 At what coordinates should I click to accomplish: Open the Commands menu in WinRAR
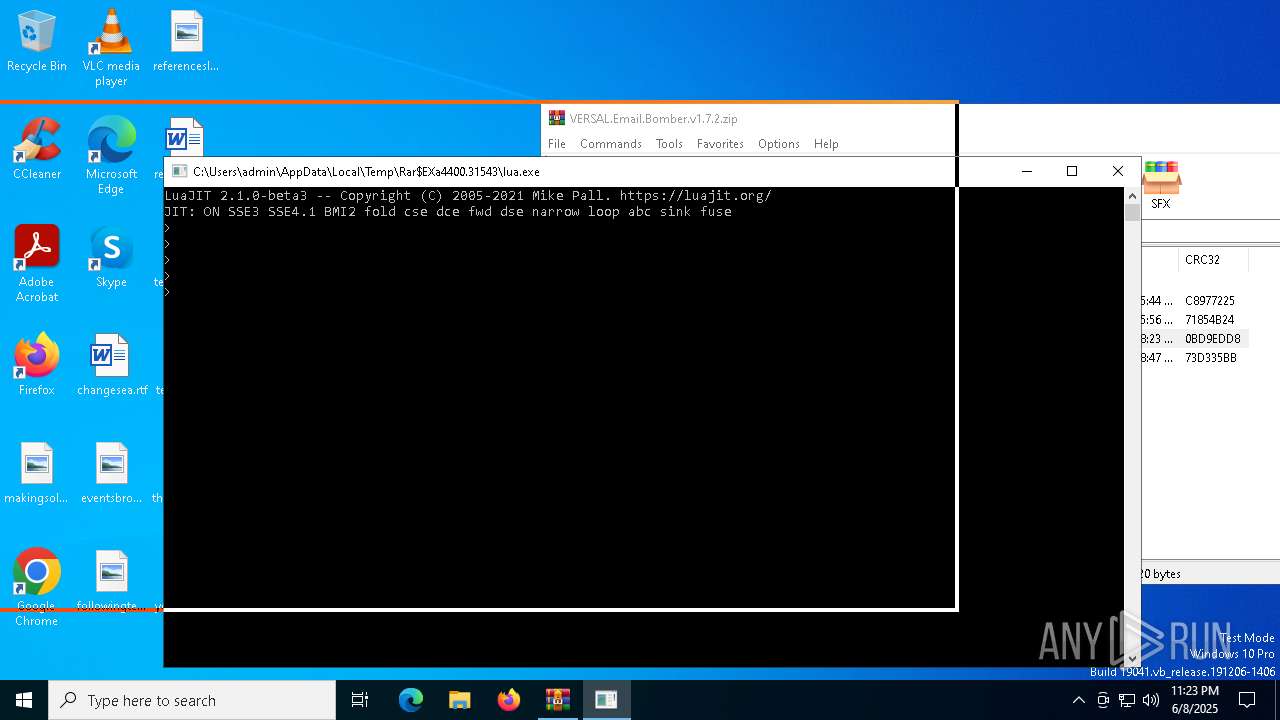coord(611,144)
